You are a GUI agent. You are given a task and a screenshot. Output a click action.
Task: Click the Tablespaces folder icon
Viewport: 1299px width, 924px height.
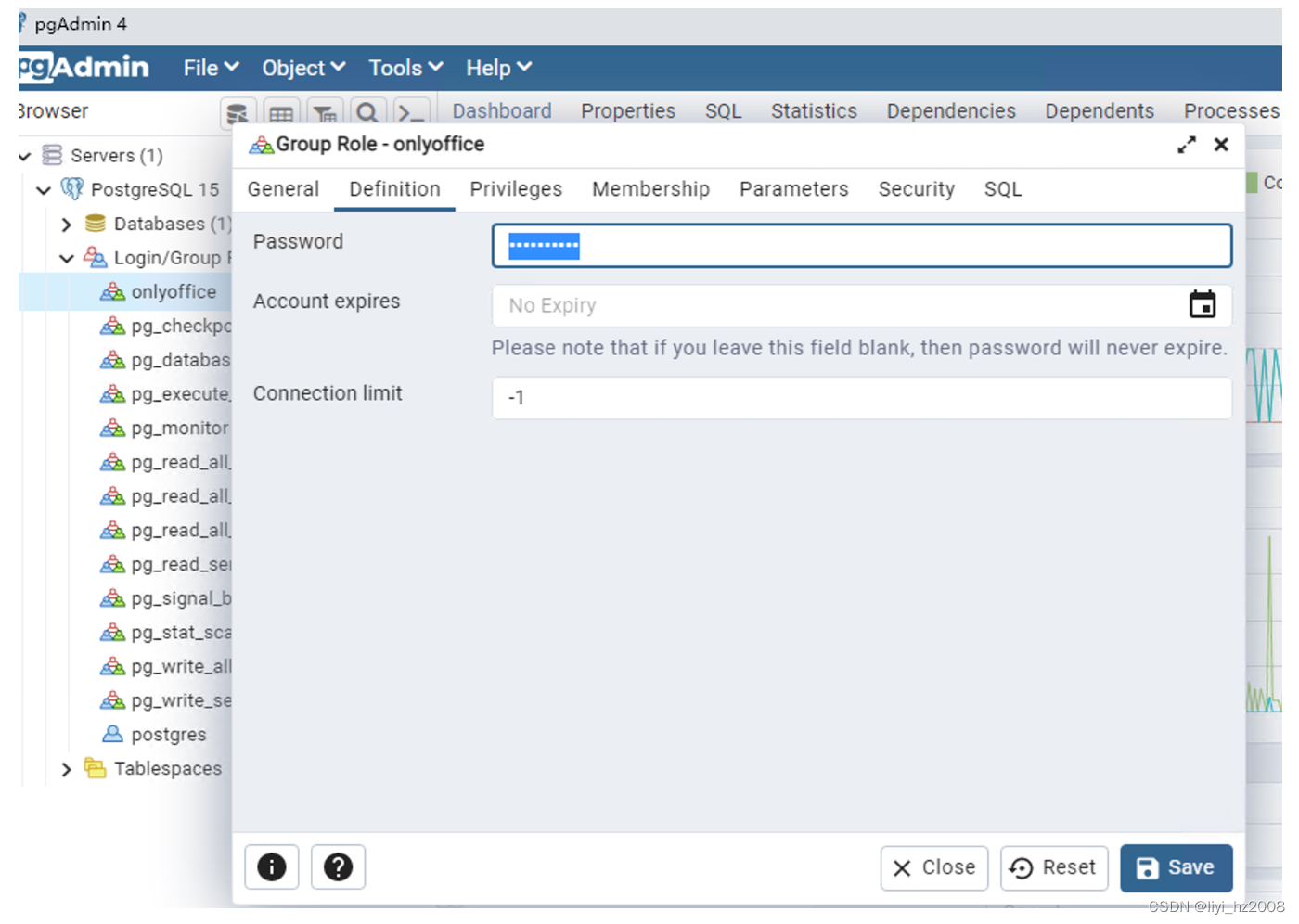click(x=95, y=768)
